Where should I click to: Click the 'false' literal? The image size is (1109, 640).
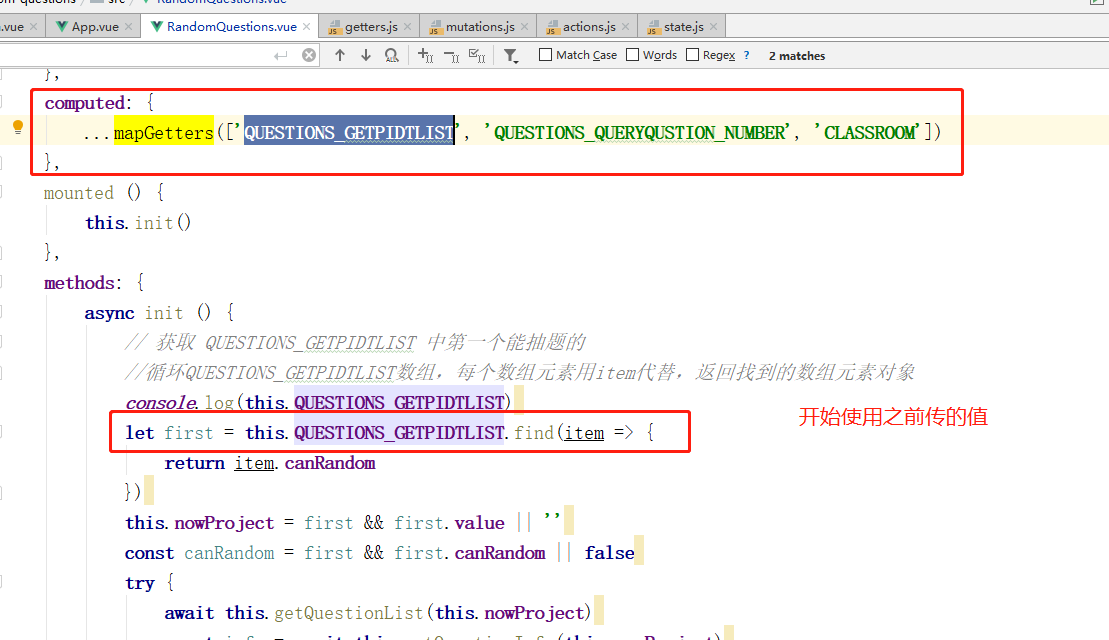click(609, 553)
